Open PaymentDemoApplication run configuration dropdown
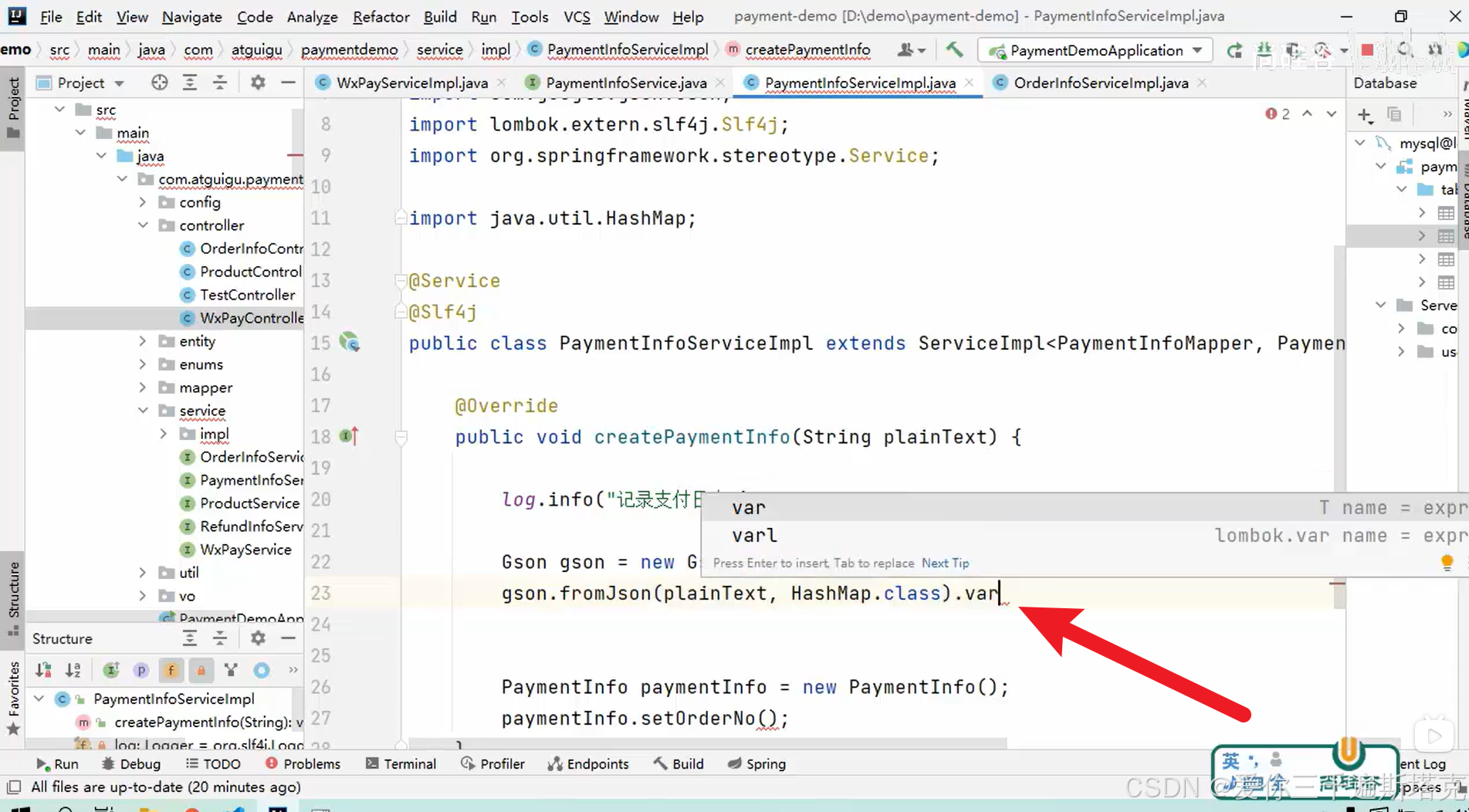 [x=1095, y=50]
